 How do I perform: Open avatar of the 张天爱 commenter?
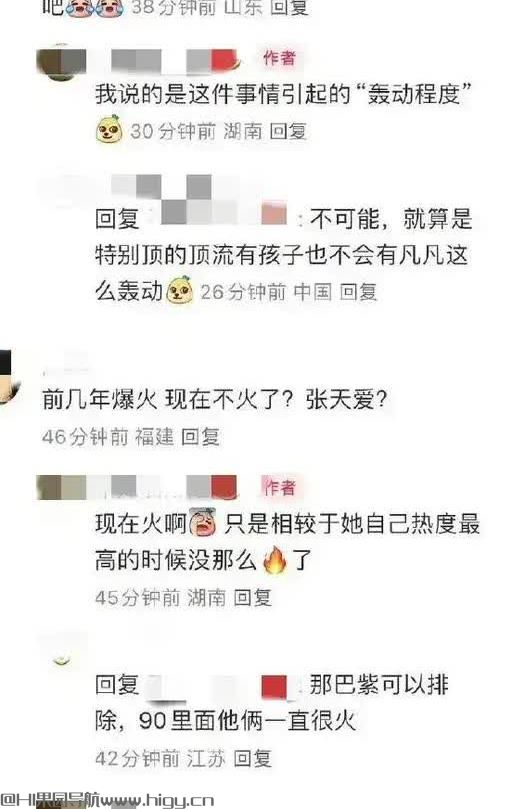coord(9,378)
